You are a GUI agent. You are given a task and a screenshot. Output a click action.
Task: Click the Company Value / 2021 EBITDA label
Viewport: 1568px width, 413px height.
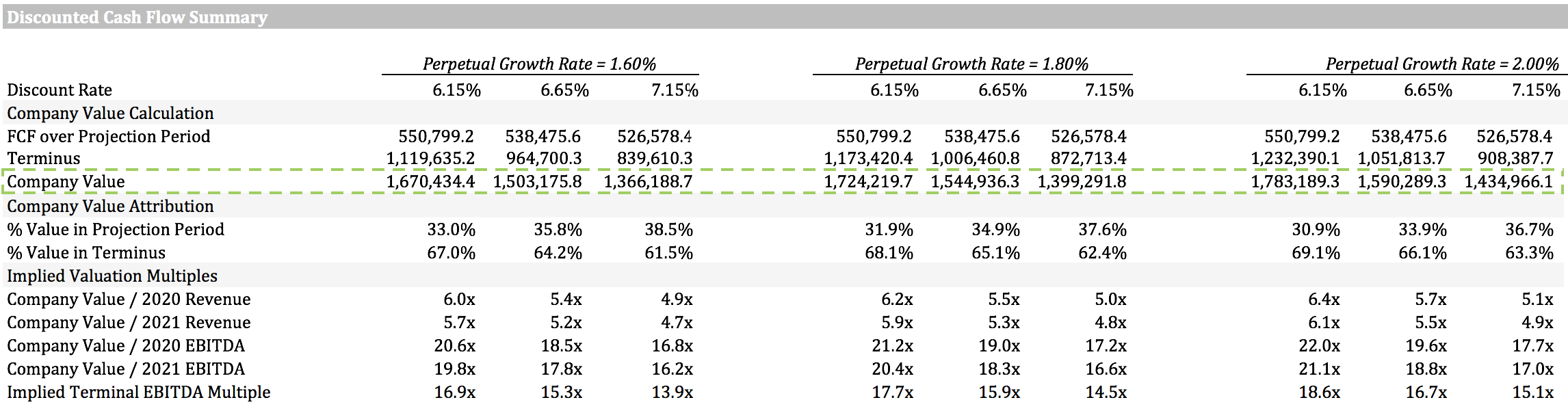point(126,369)
